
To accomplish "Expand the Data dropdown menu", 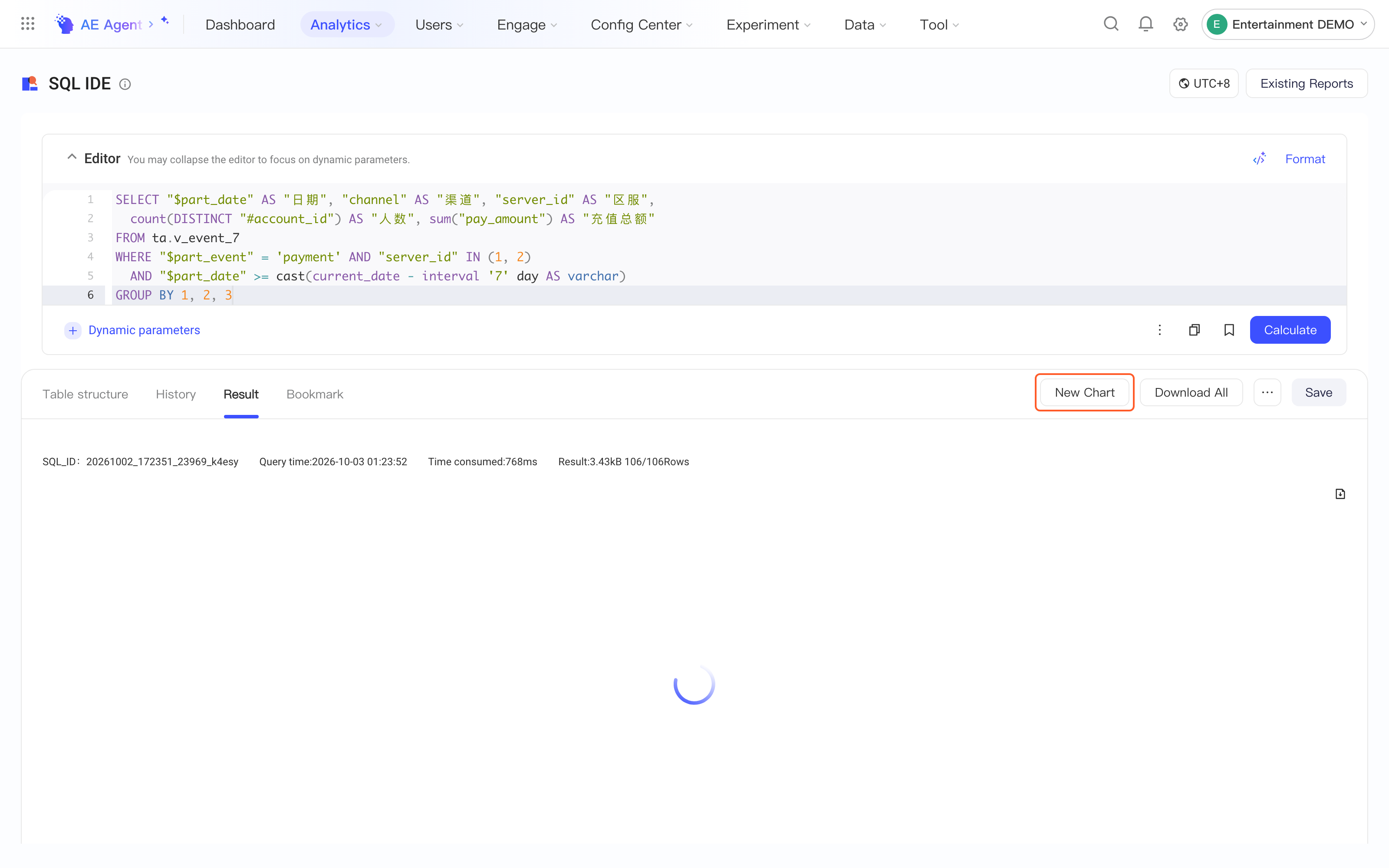I will [865, 25].
